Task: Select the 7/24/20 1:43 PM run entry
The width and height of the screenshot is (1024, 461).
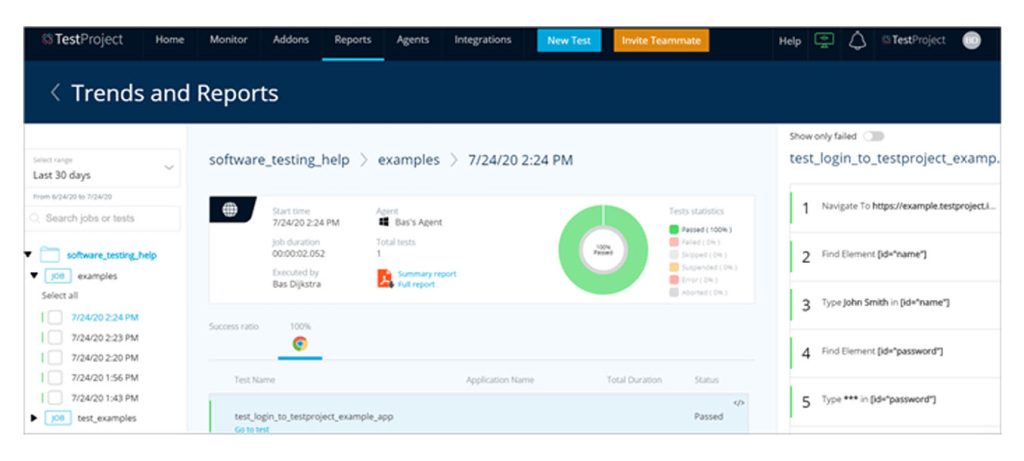Action: (x=104, y=398)
